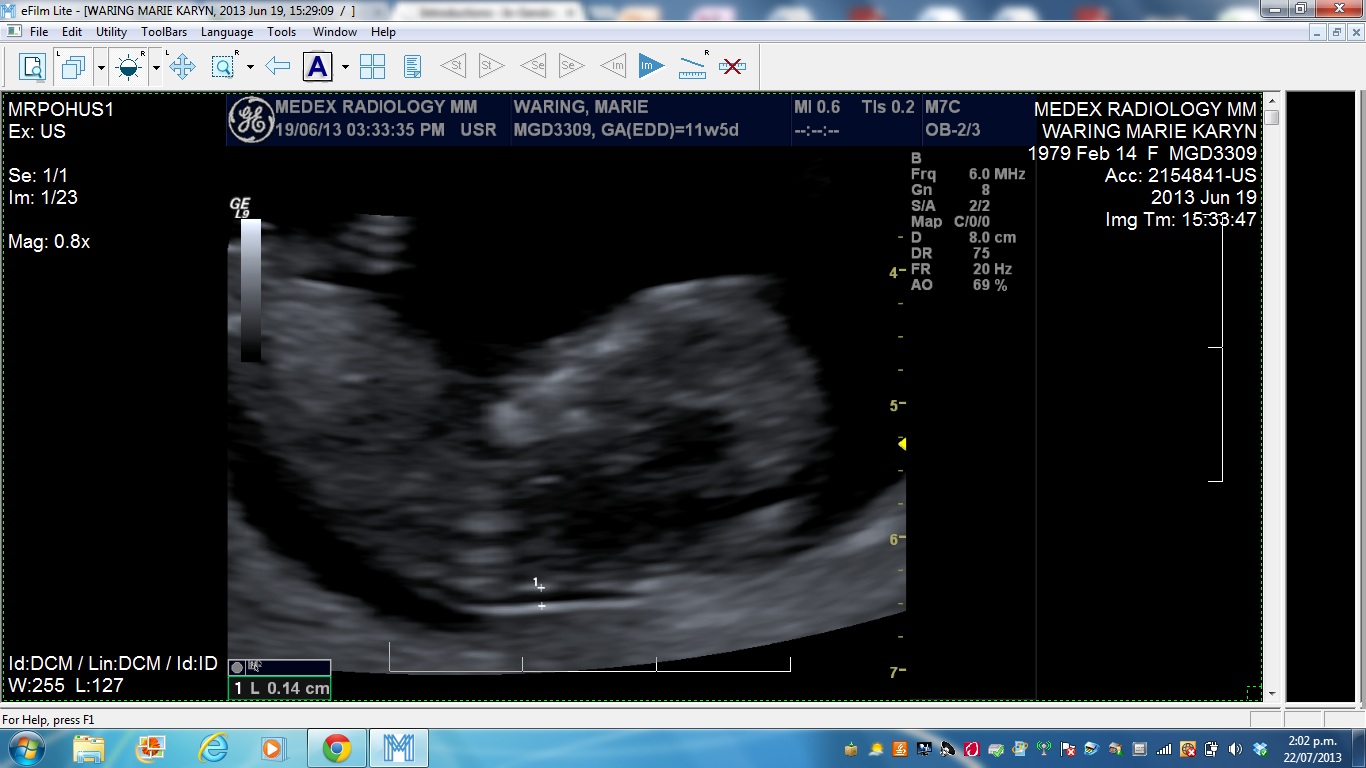Screen dimensions: 1366x768
Task: Select the Pan four-arrow tool
Action: 182,67
